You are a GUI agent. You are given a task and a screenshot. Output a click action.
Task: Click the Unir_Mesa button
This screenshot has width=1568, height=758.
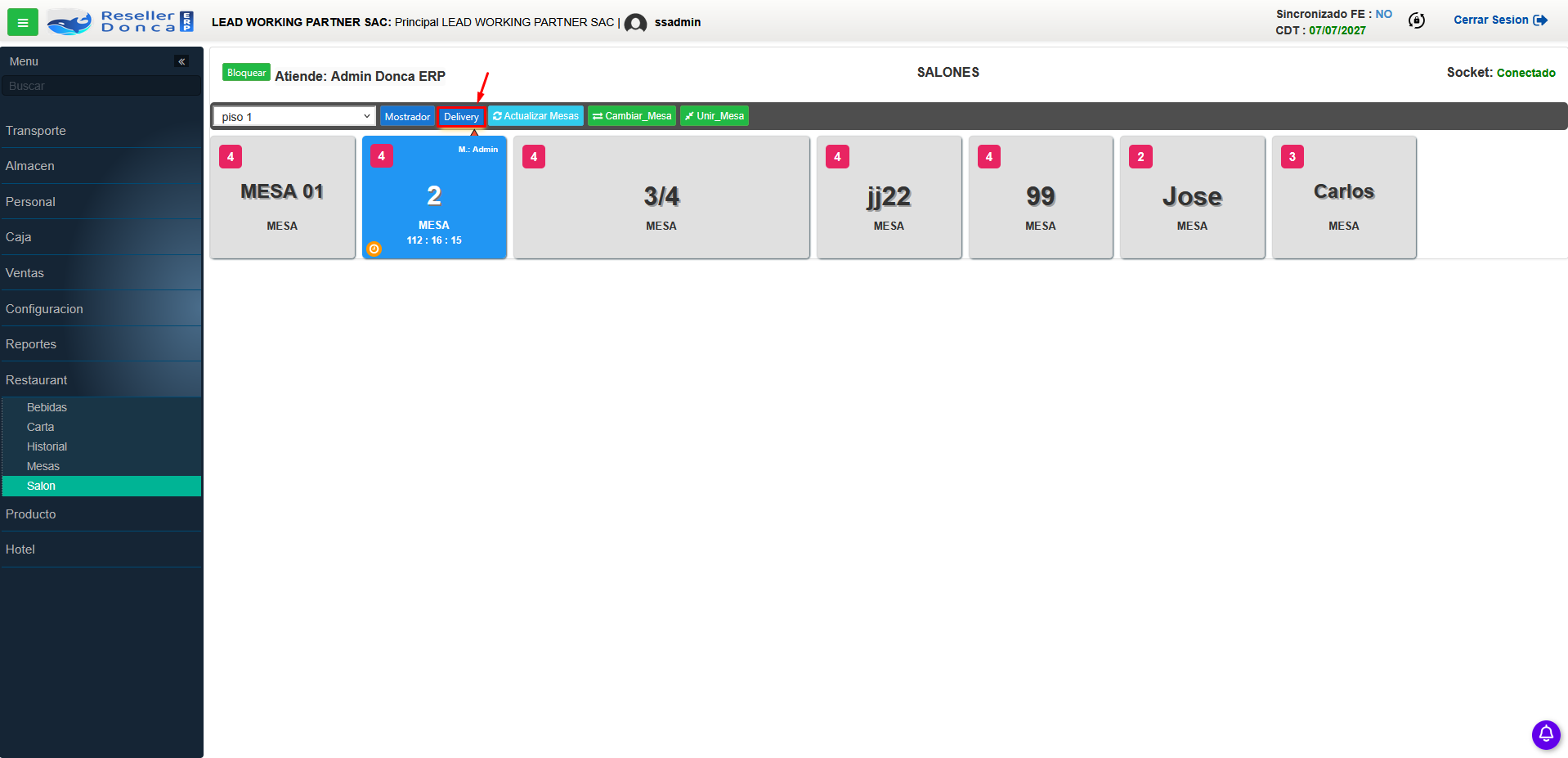point(715,116)
